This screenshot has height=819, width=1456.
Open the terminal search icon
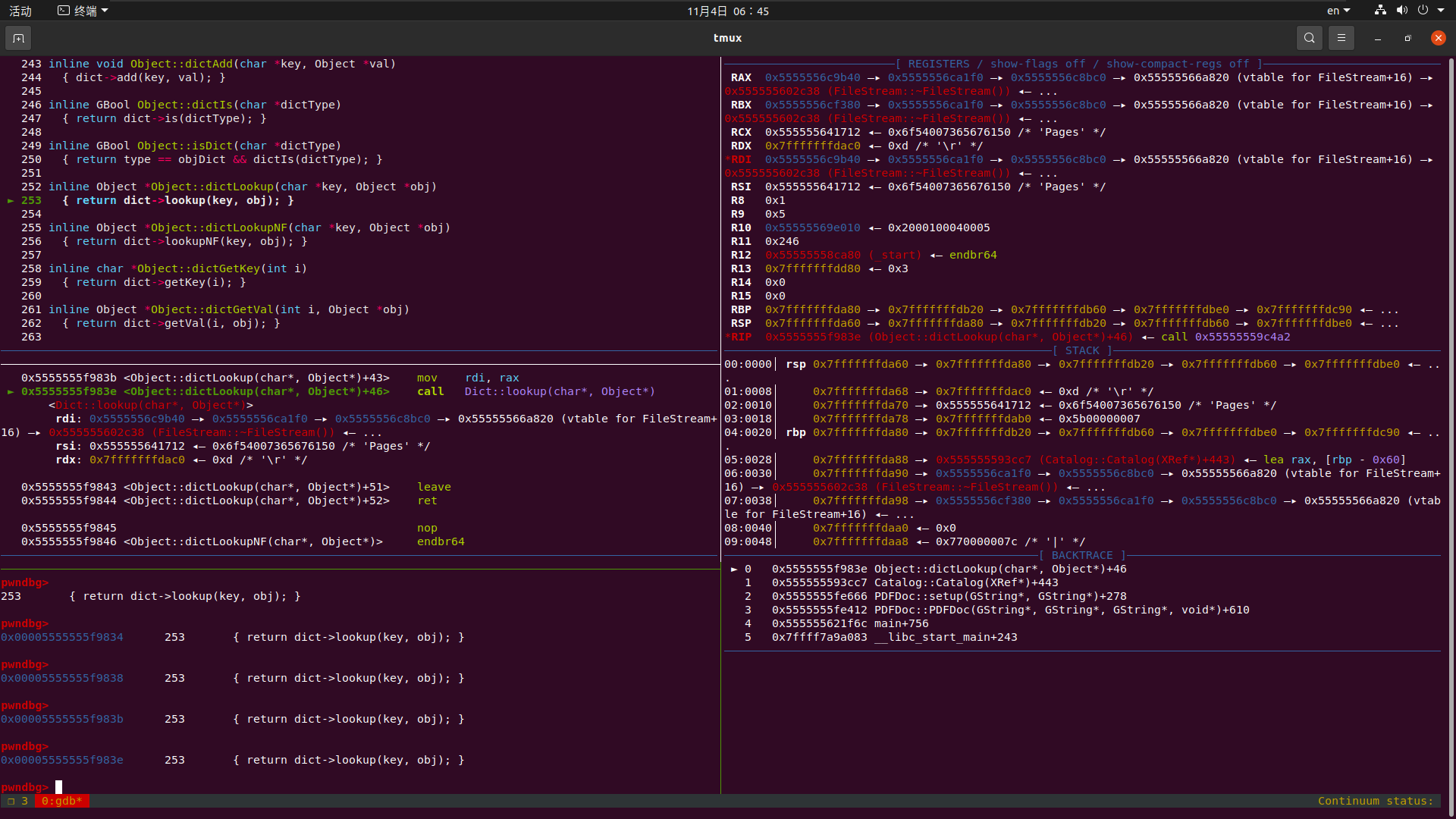(1309, 38)
